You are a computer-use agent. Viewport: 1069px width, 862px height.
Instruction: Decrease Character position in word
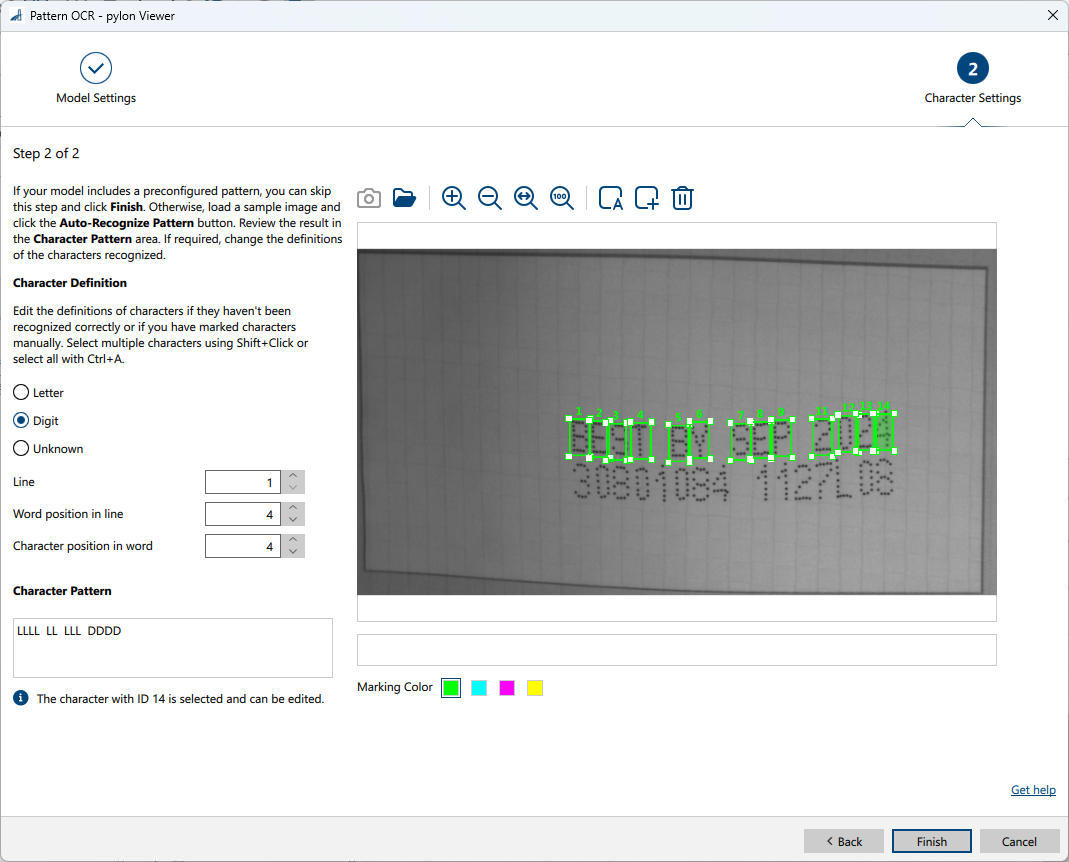293,552
